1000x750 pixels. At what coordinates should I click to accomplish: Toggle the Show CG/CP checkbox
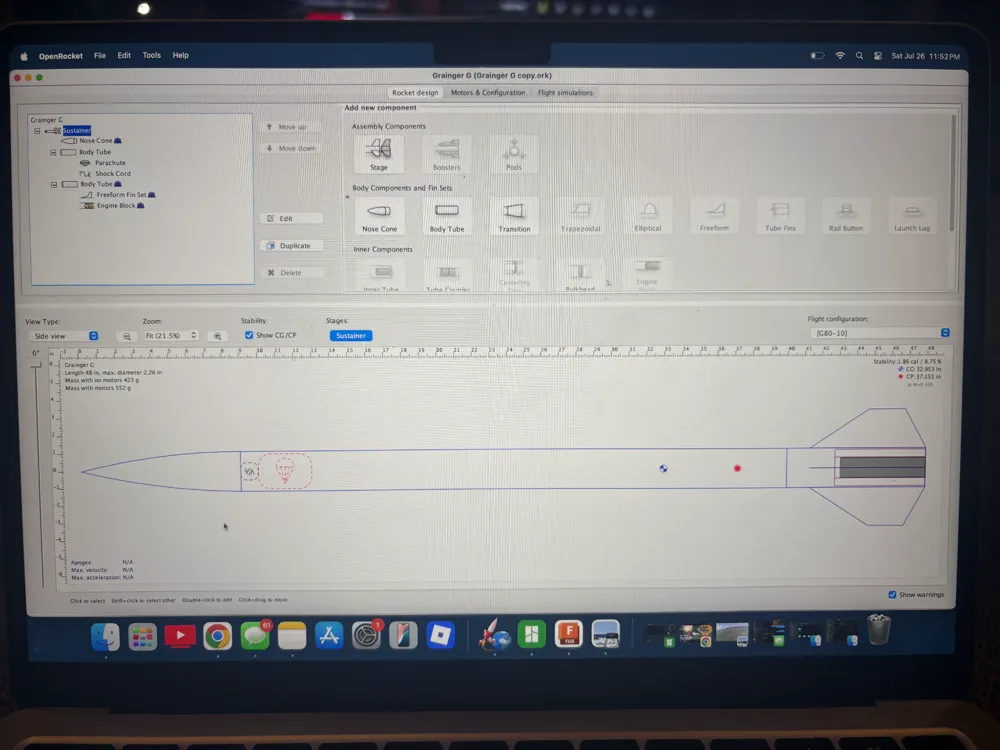(249, 335)
